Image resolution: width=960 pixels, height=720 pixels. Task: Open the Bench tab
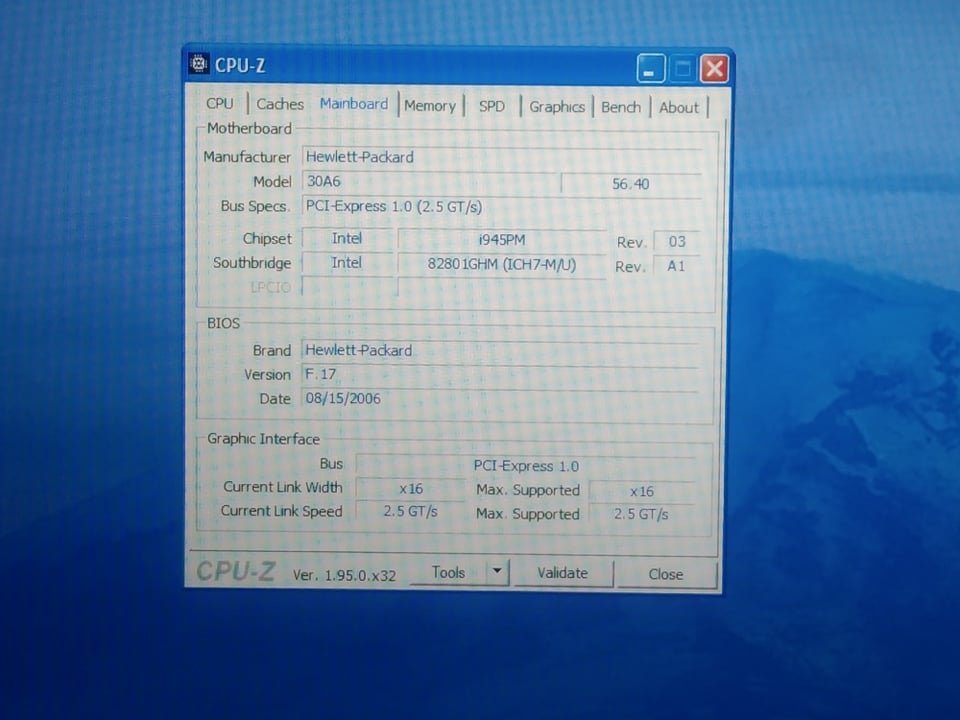[x=621, y=107]
